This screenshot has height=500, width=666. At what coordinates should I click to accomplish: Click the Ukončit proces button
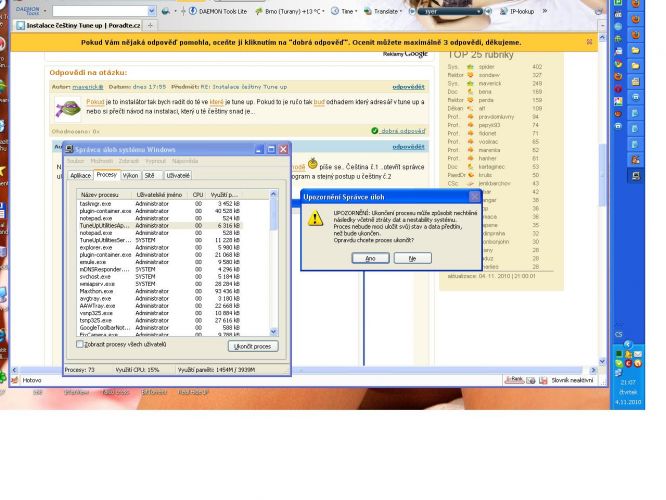click(x=253, y=346)
